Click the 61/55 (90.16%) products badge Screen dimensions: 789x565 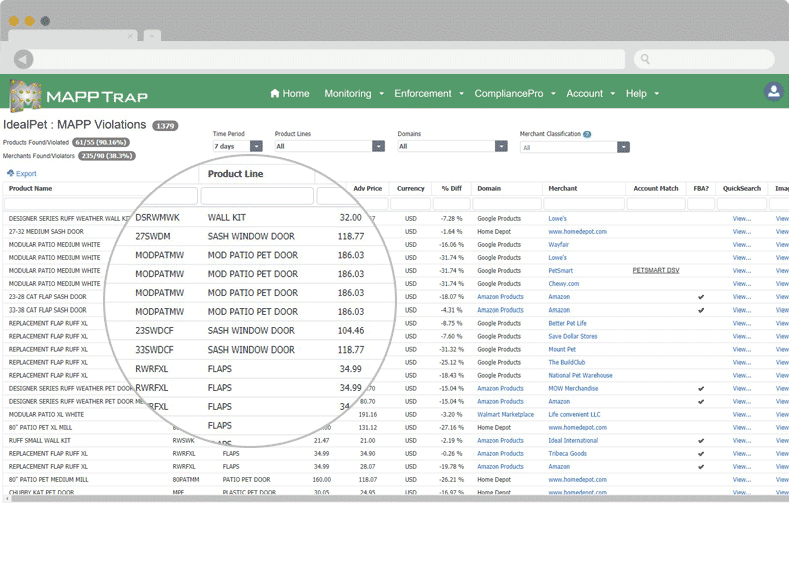point(101,142)
